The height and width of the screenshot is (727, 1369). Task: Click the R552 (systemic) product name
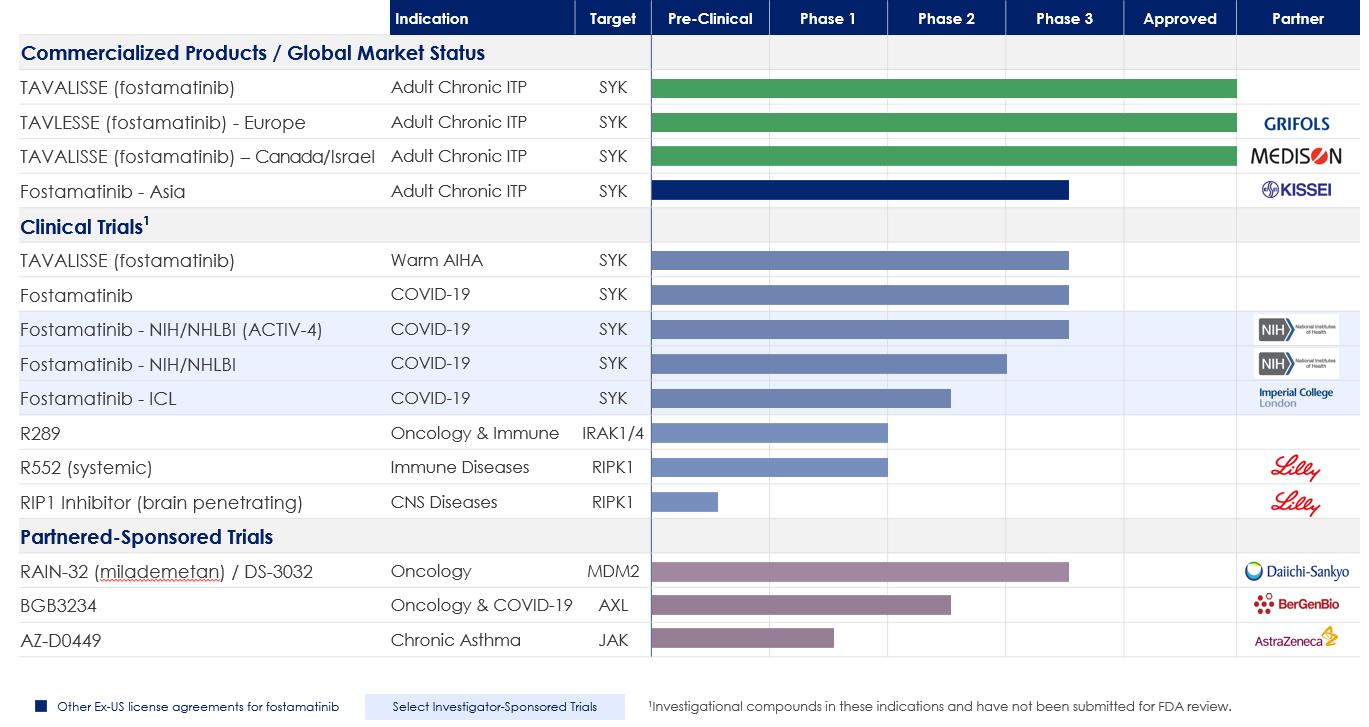[x=86, y=468]
